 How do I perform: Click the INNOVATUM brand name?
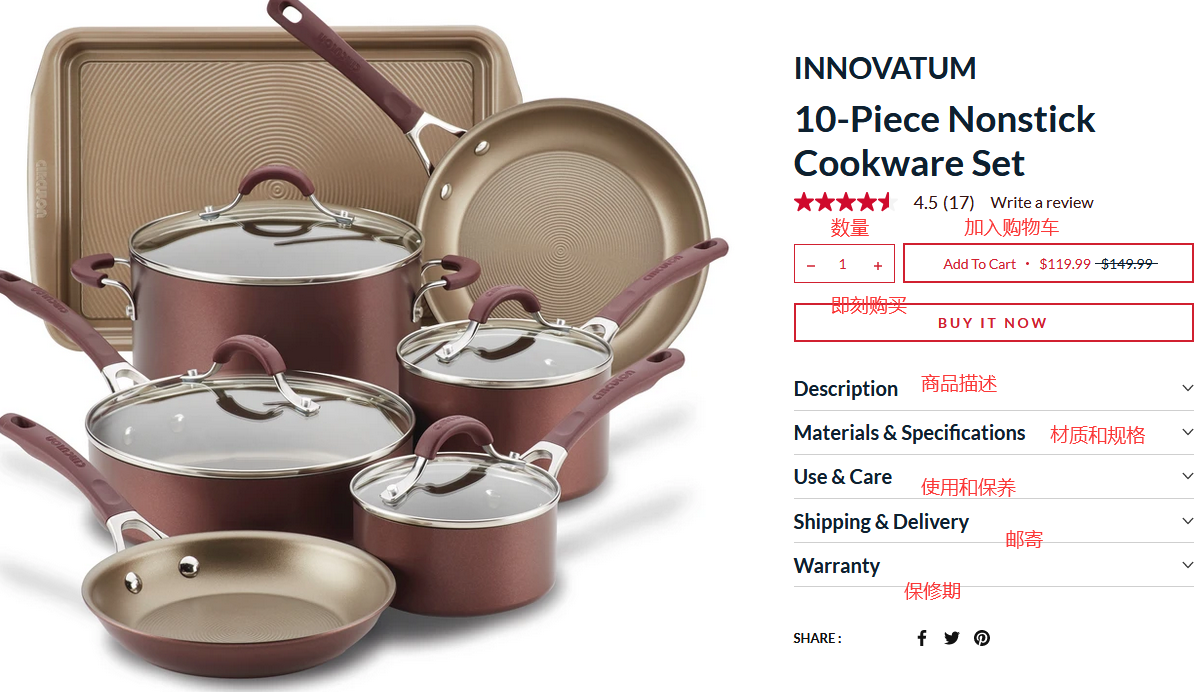pyautogui.click(x=885, y=68)
